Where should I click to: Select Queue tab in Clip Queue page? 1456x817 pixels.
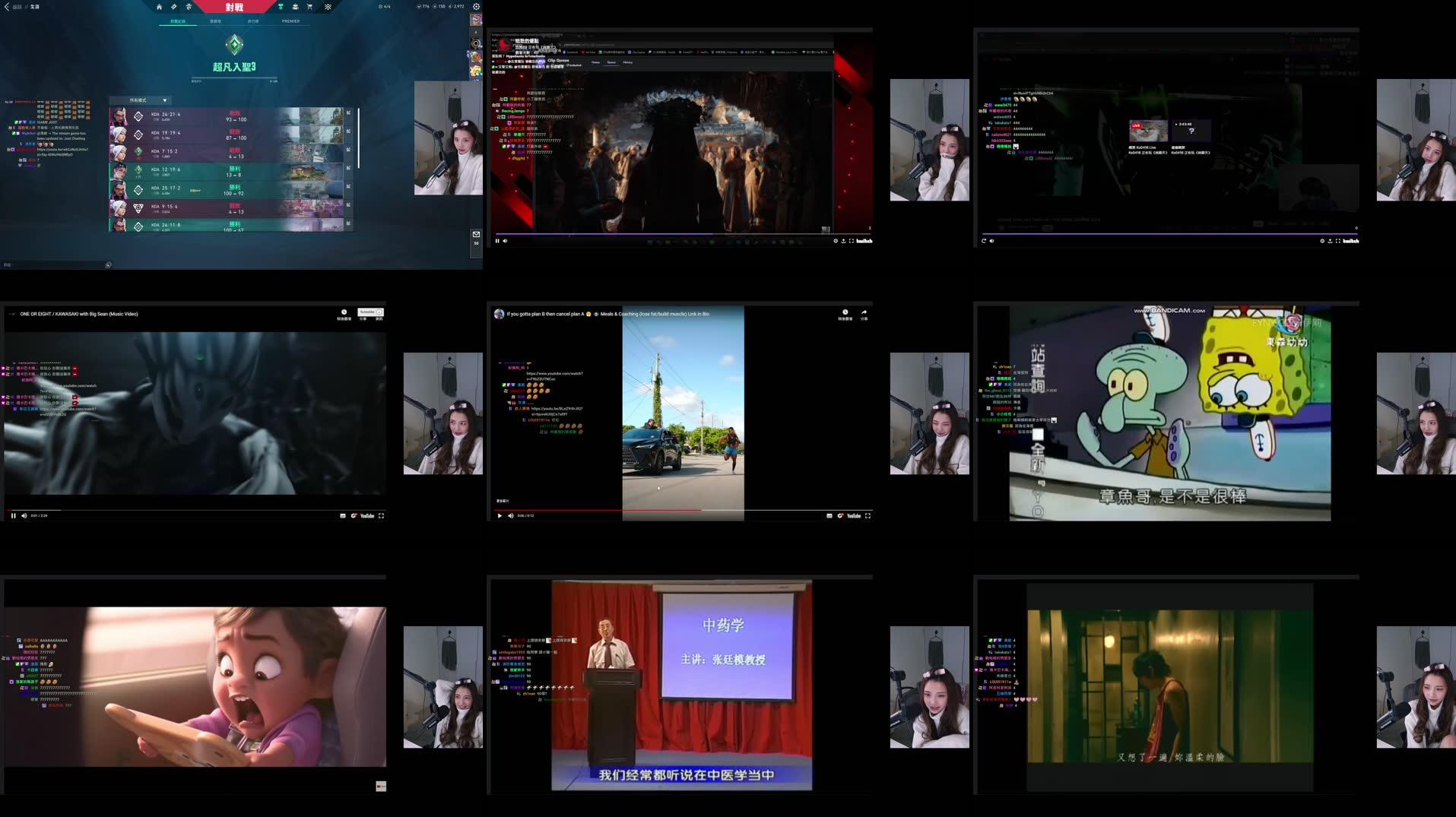coord(611,62)
